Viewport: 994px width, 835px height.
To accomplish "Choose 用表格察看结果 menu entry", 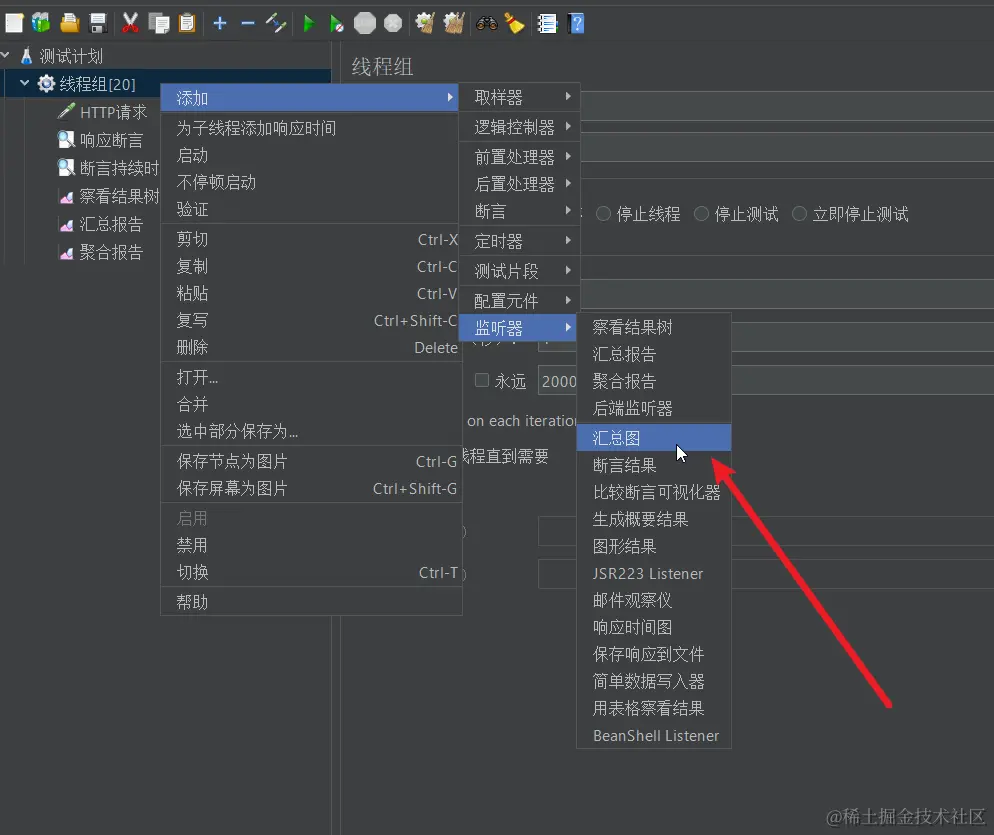I will [654, 708].
